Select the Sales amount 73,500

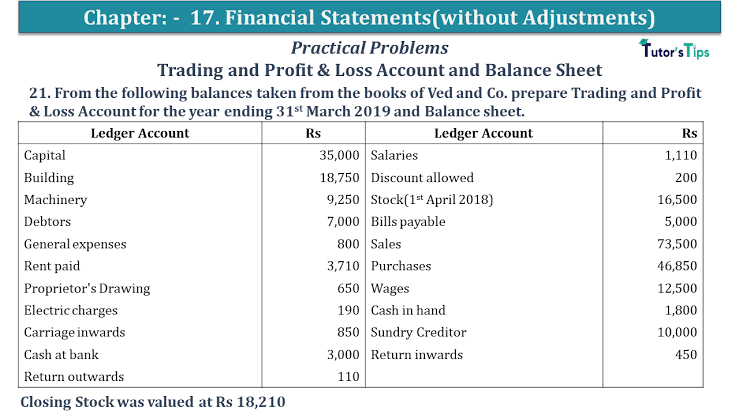(x=677, y=244)
